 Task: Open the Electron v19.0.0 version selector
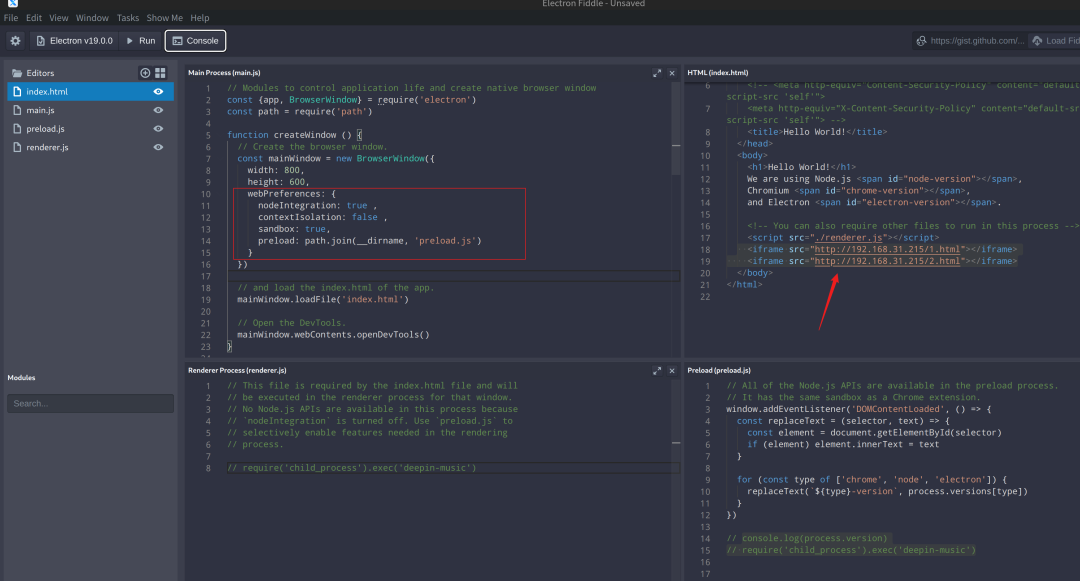74,41
